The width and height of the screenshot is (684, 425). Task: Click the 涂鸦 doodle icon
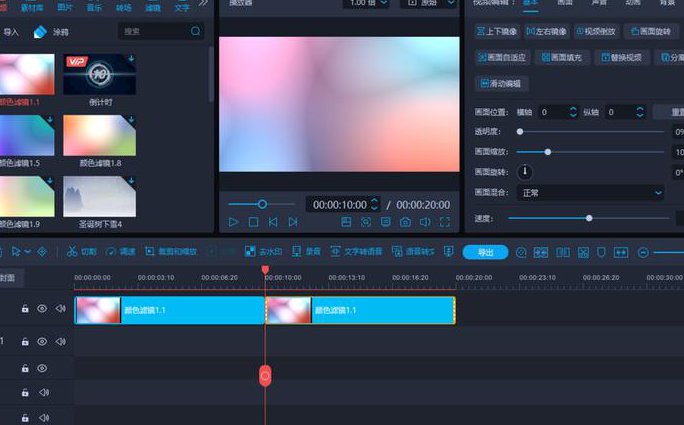[x=40, y=32]
